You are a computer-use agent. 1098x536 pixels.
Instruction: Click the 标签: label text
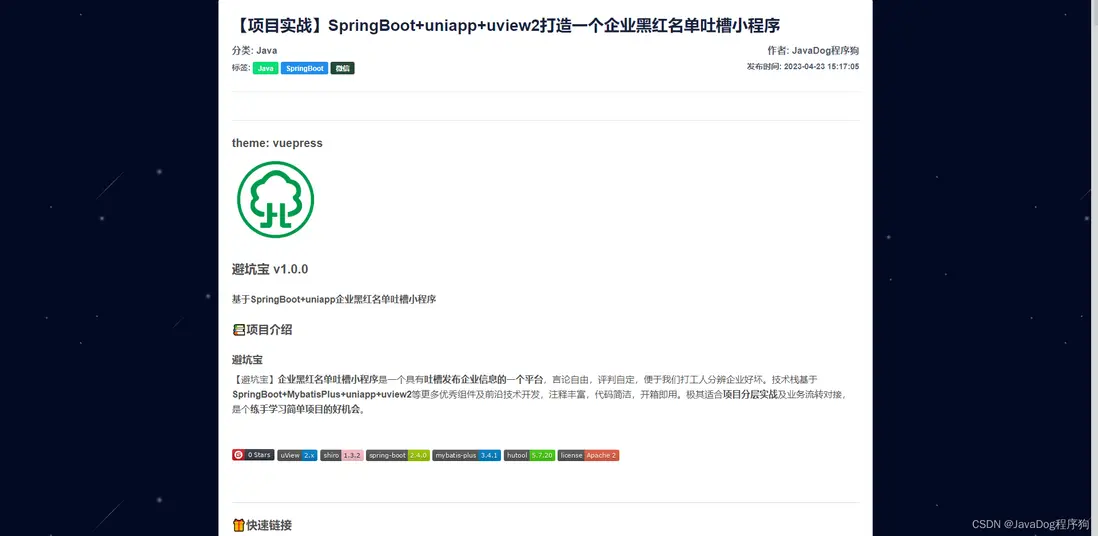[241, 68]
